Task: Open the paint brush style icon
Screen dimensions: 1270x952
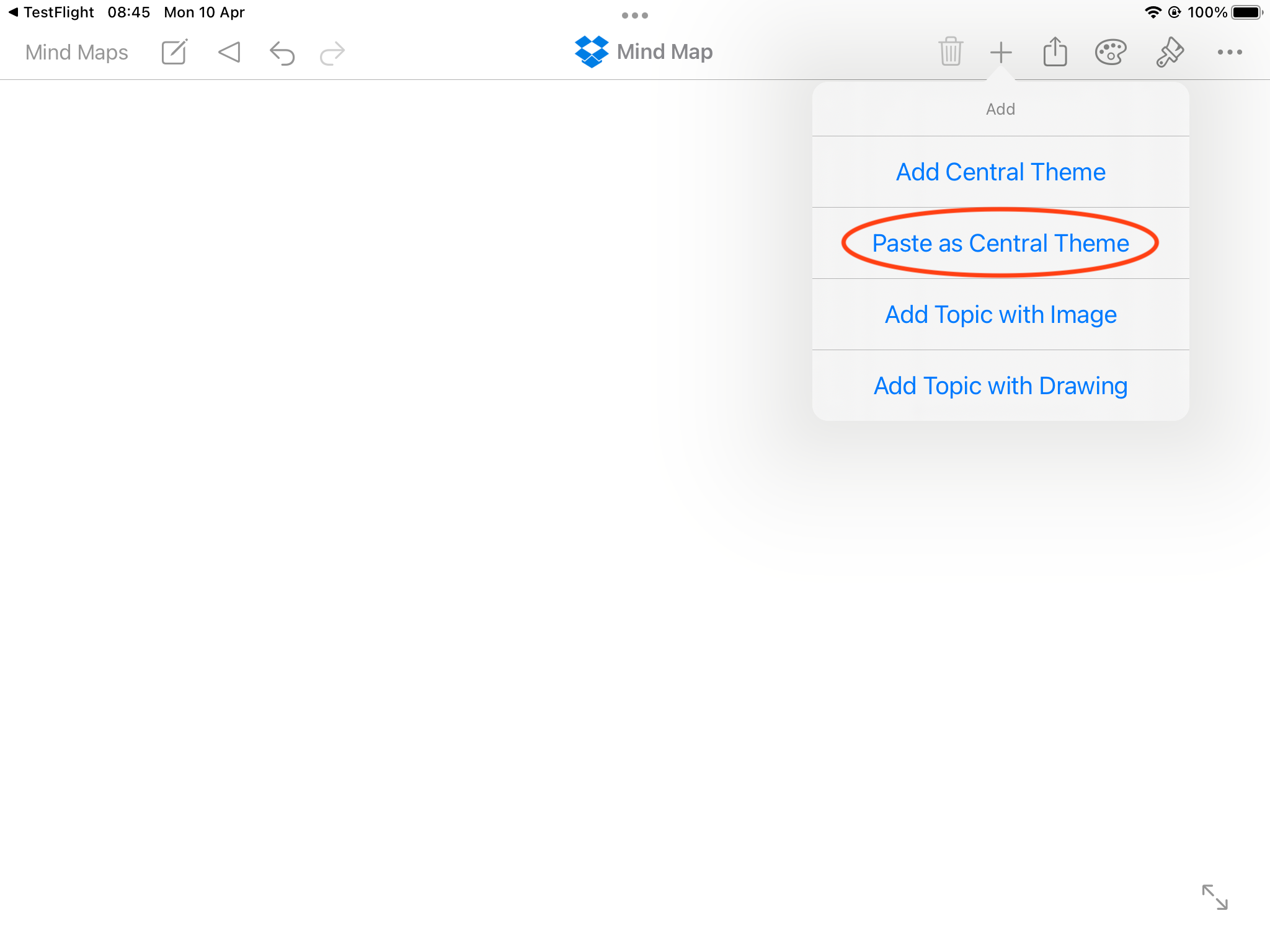Action: 1170,52
